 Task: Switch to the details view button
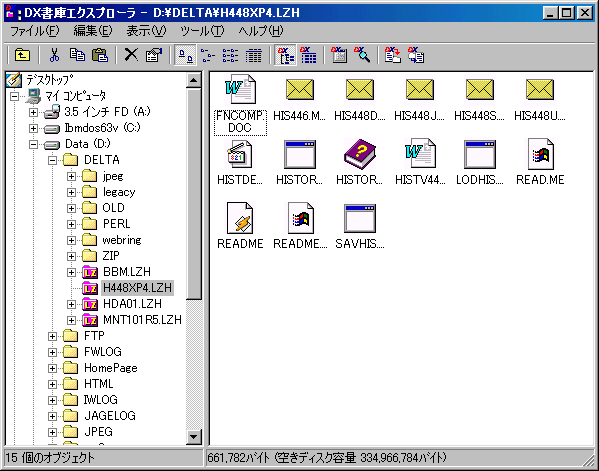coord(253,55)
